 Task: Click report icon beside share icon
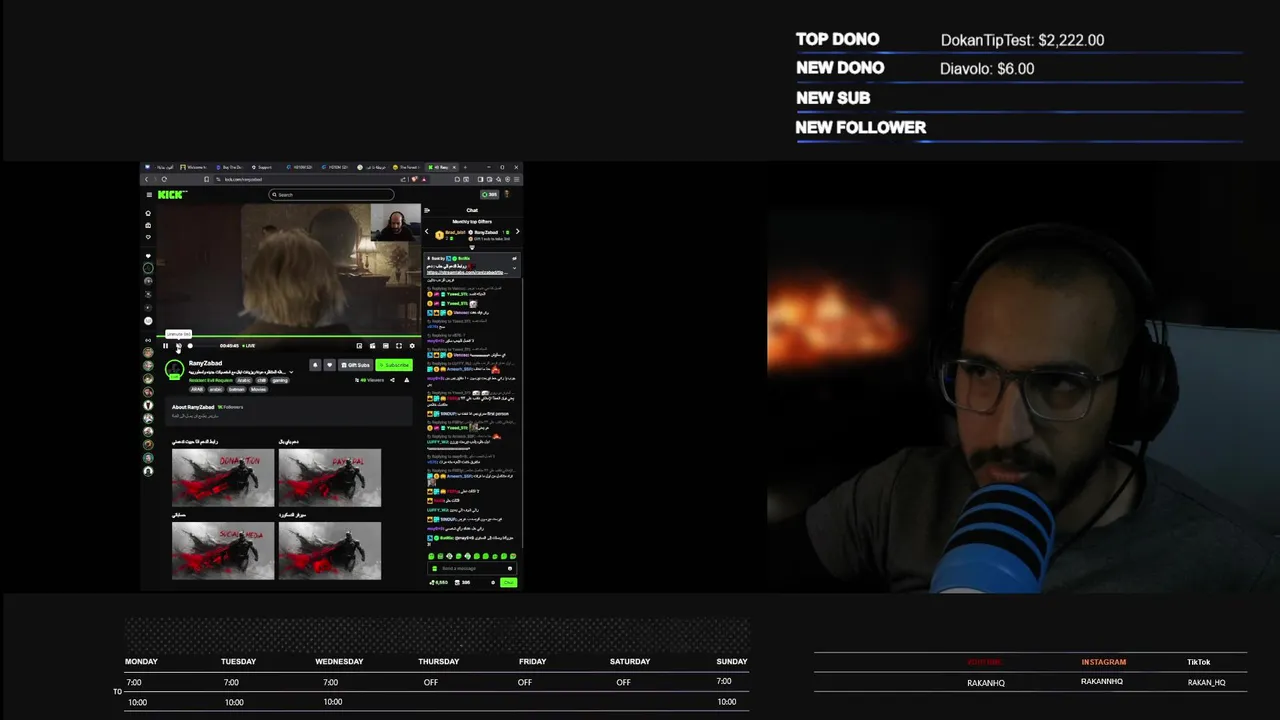click(406, 380)
